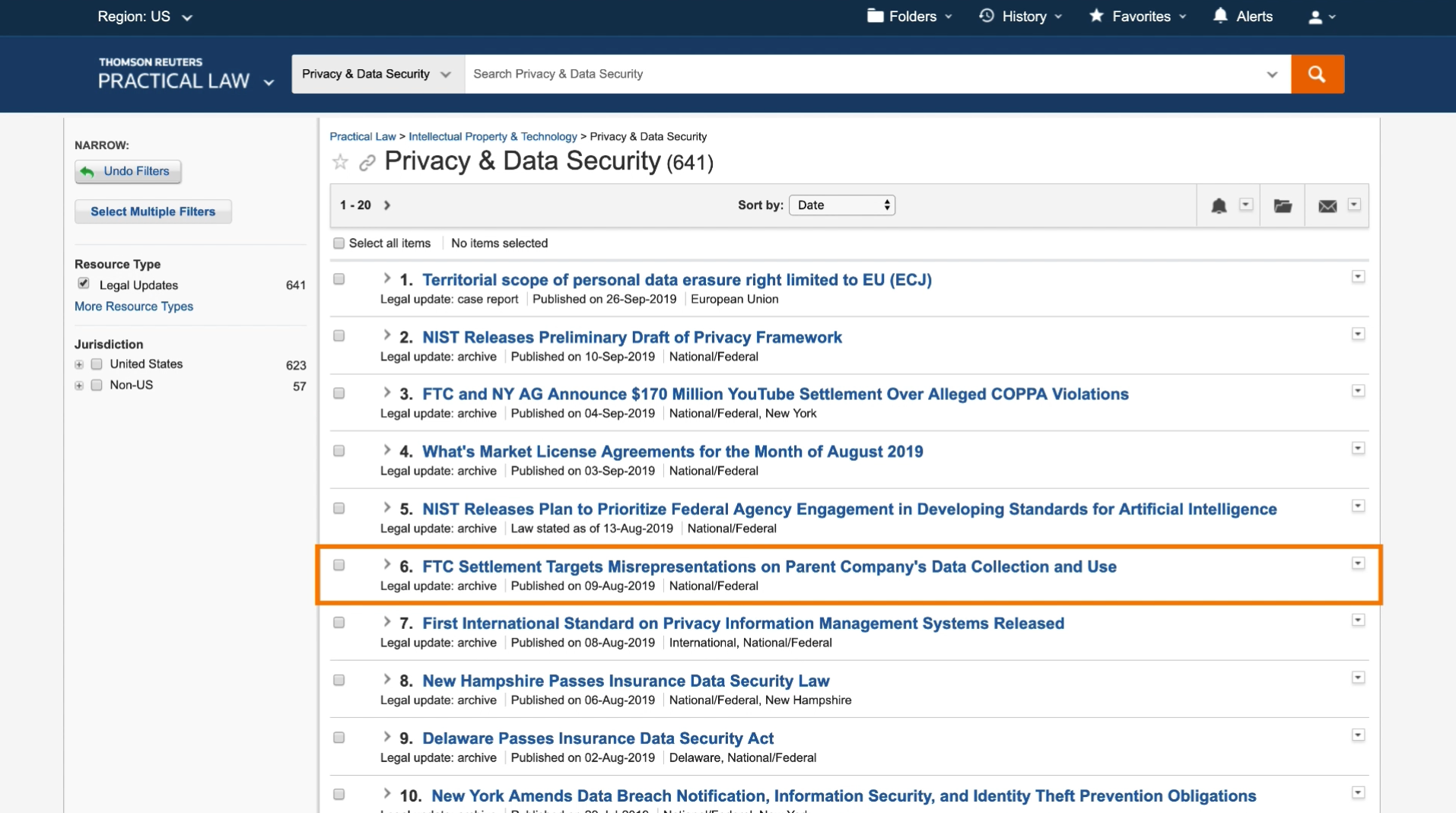The height and width of the screenshot is (813, 1456).
Task: Click into the search input field
Action: pos(863,74)
